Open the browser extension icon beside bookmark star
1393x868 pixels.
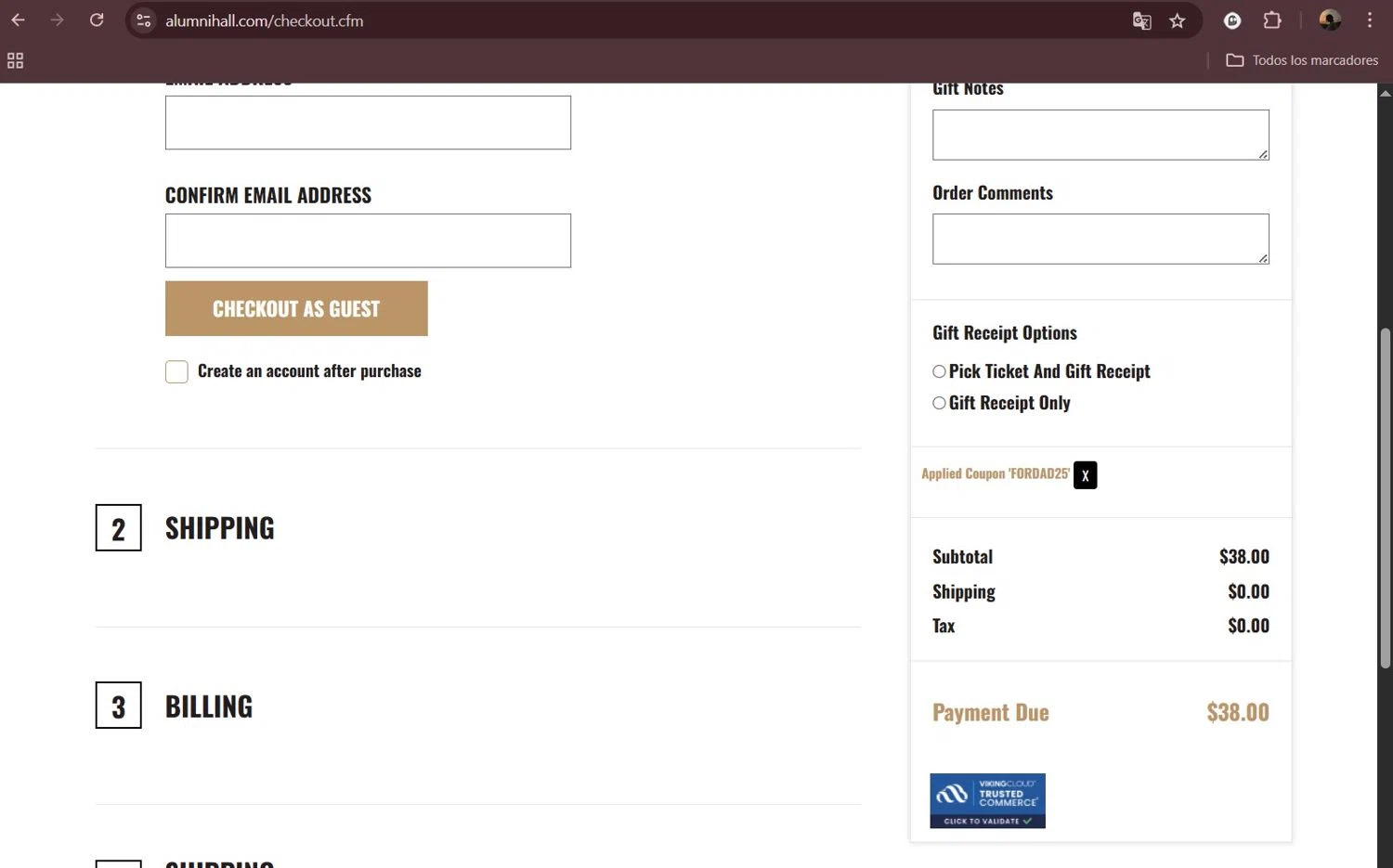pos(1232,20)
